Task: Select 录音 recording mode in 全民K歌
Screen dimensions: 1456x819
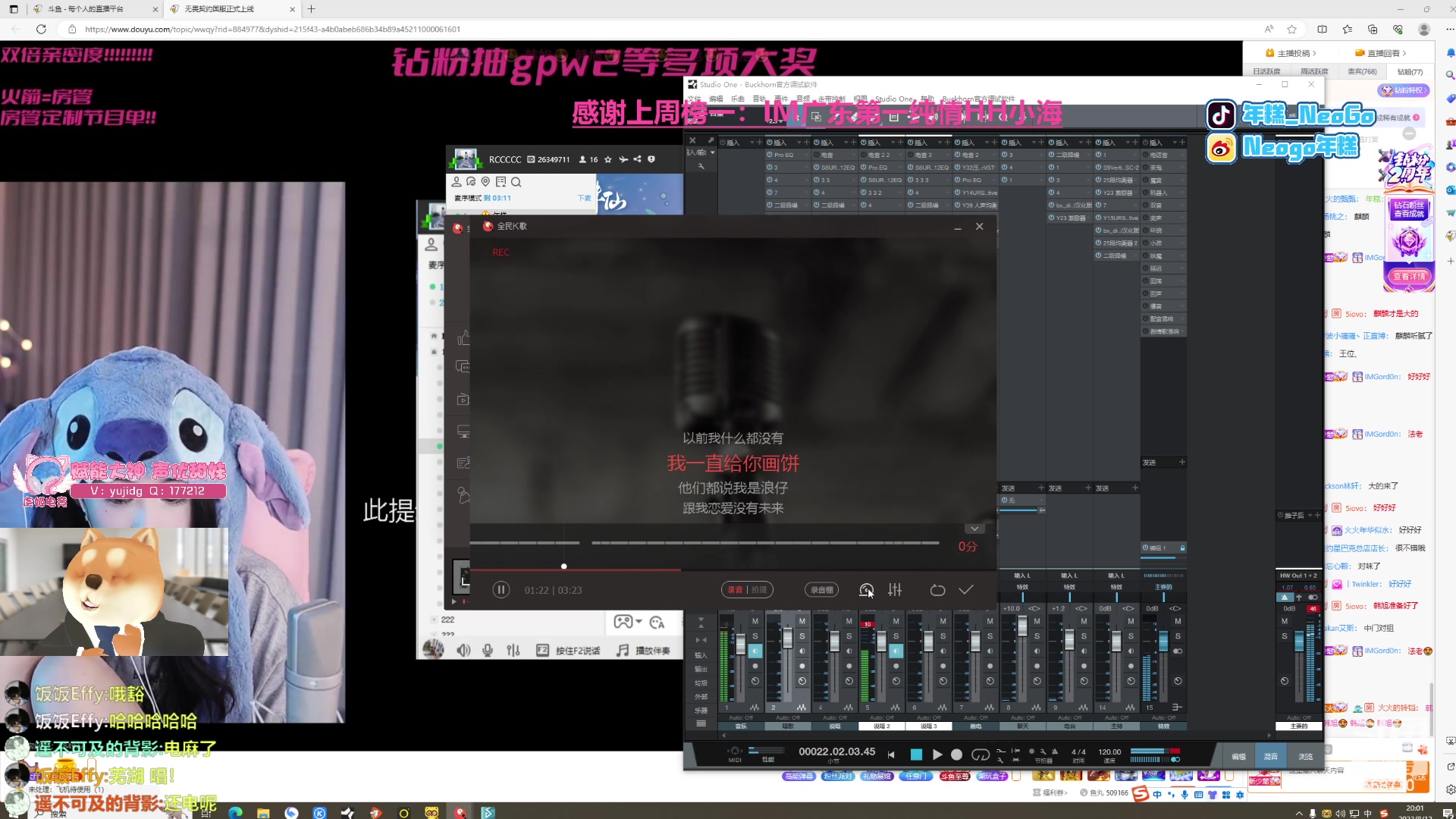Action: (735, 590)
